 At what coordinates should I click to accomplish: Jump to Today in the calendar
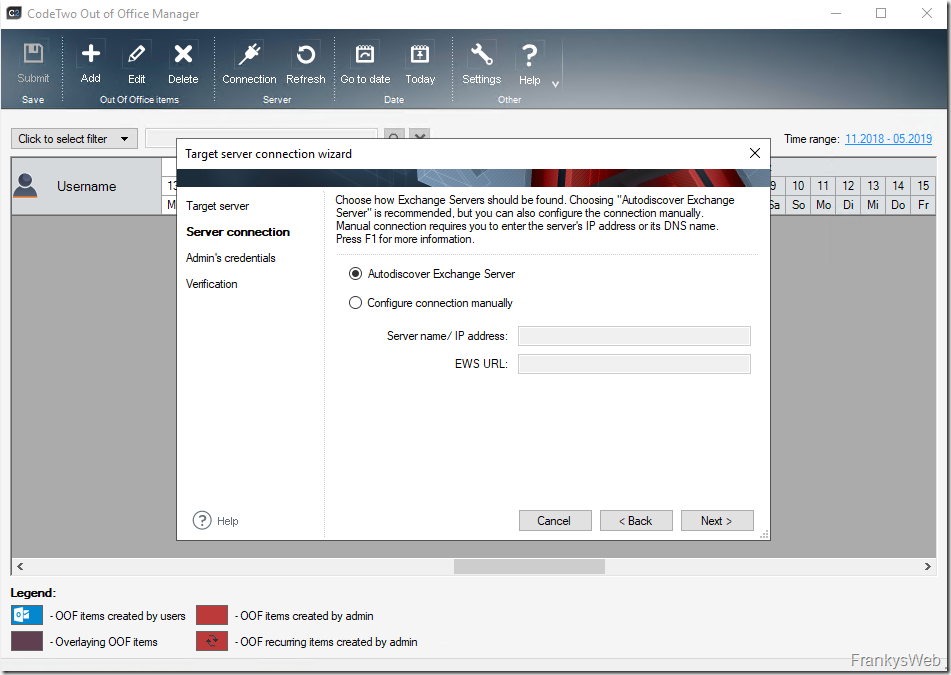(x=420, y=63)
